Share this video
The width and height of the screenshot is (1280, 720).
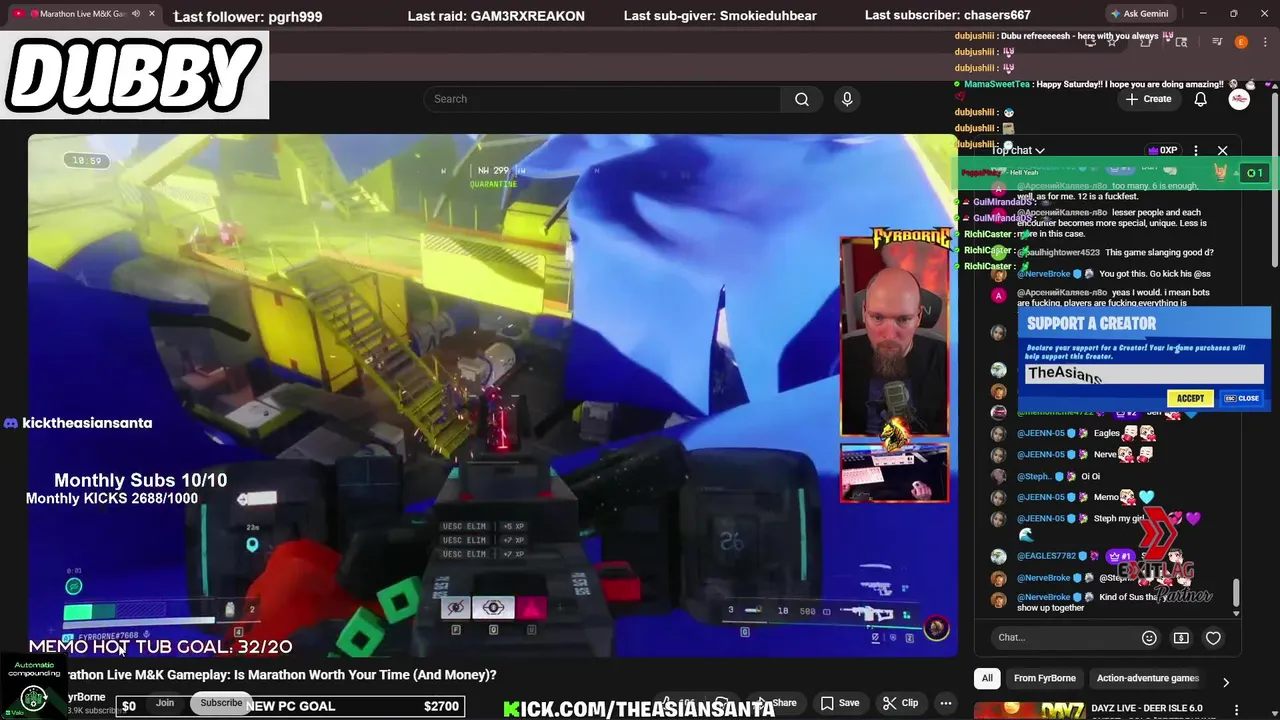click(778, 703)
